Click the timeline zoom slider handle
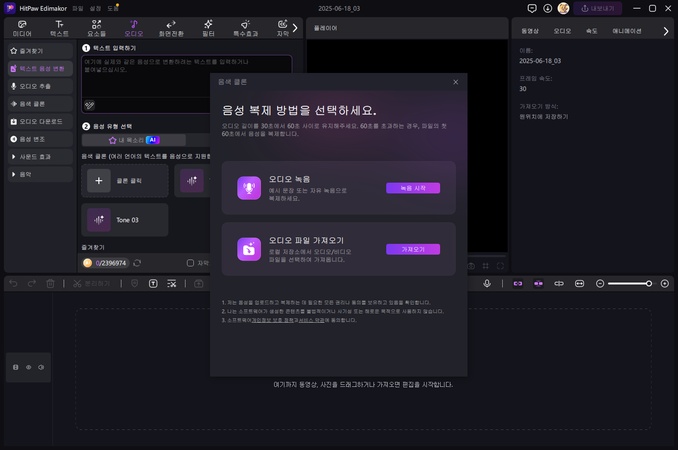The width and height of the screenshot is (678, 450). 649,284
